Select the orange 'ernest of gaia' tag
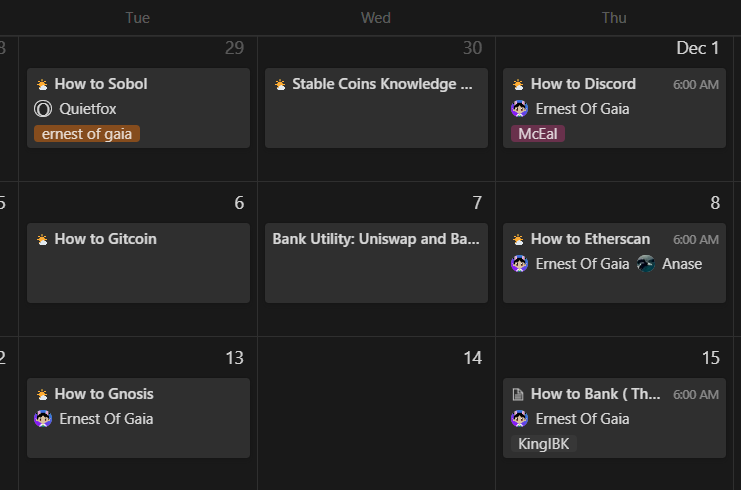741x490 pixels. 87,134
